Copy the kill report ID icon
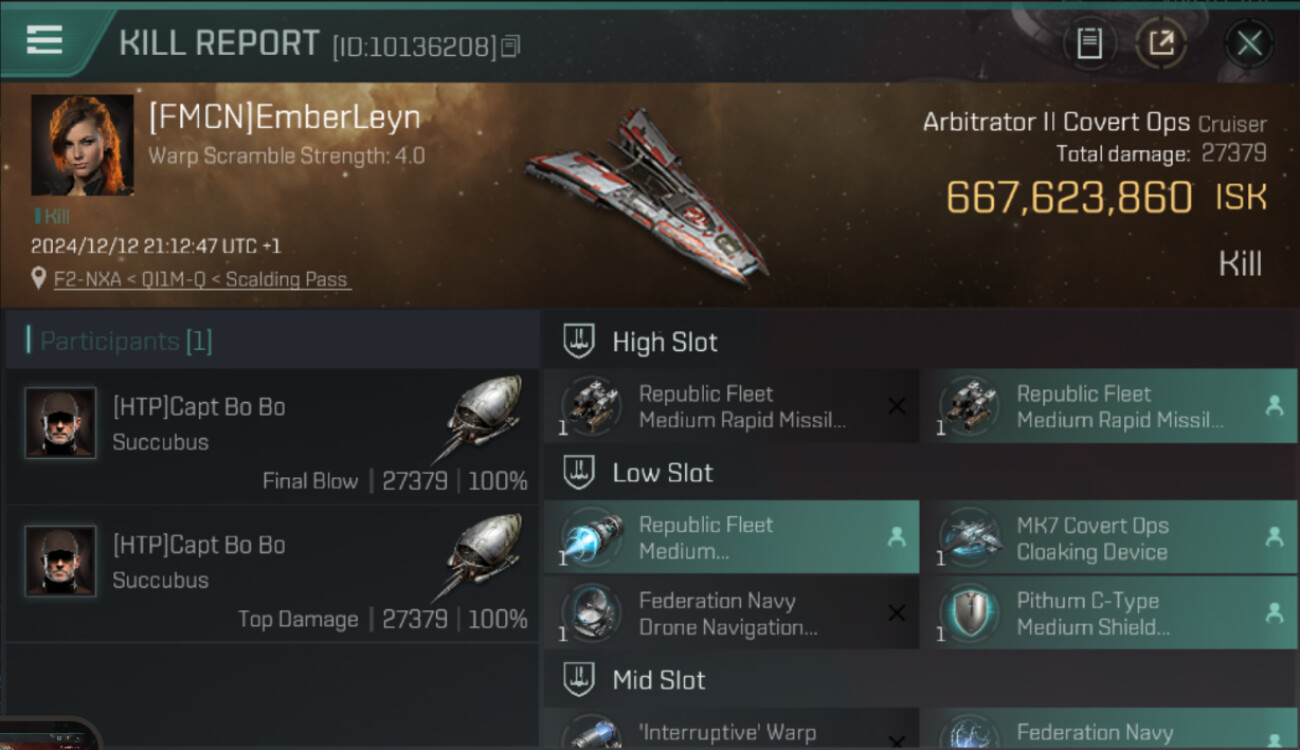This screenshot has height=750, width=1300. point(511,46)
